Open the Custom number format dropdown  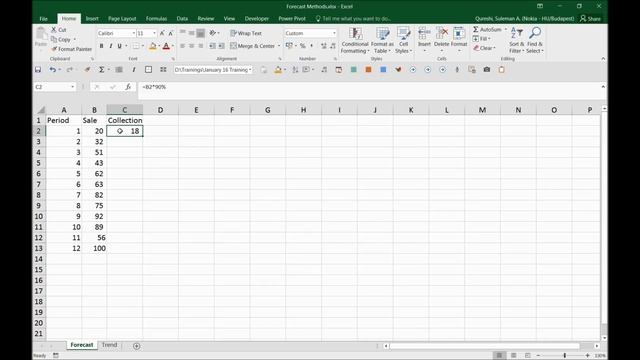click(x=334, y=33)
